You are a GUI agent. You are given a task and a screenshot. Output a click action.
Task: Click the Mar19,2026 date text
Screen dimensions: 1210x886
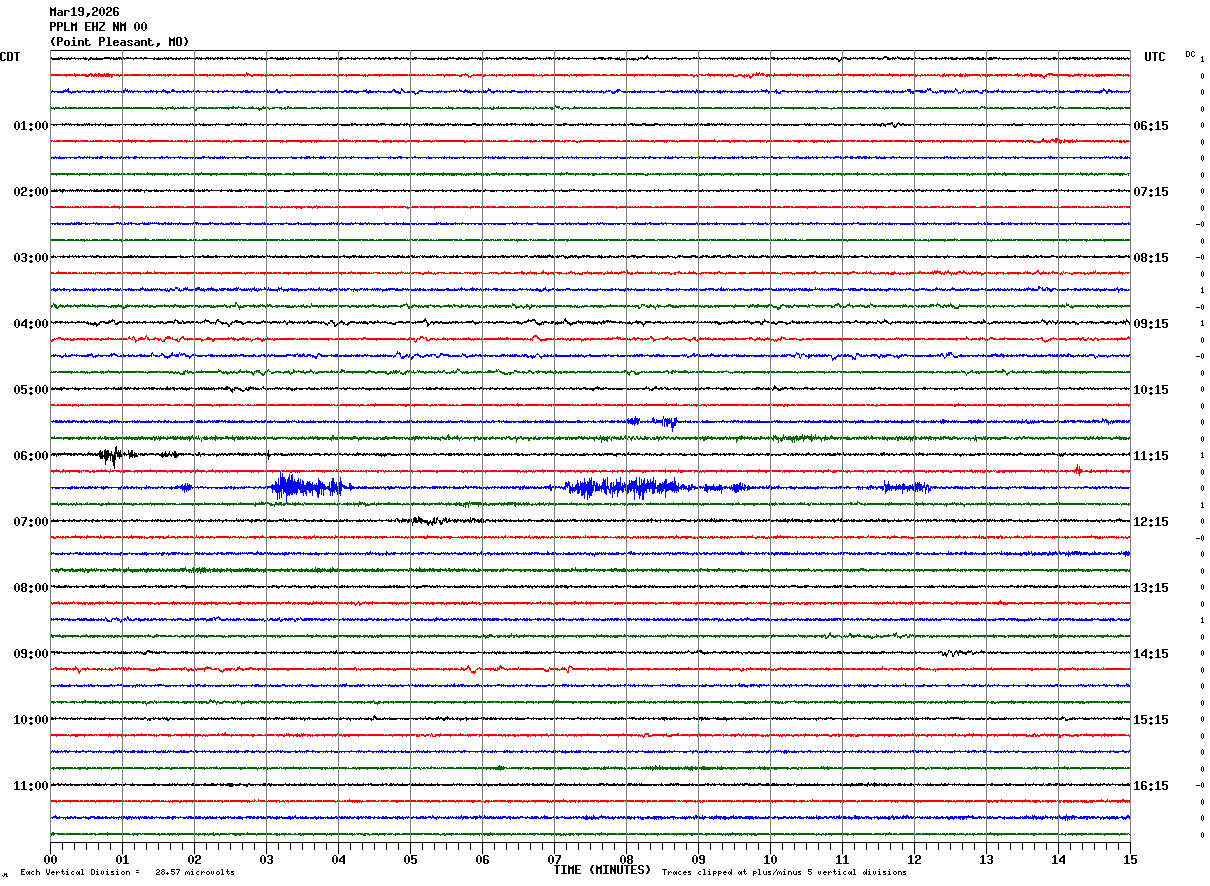(84, 12)
